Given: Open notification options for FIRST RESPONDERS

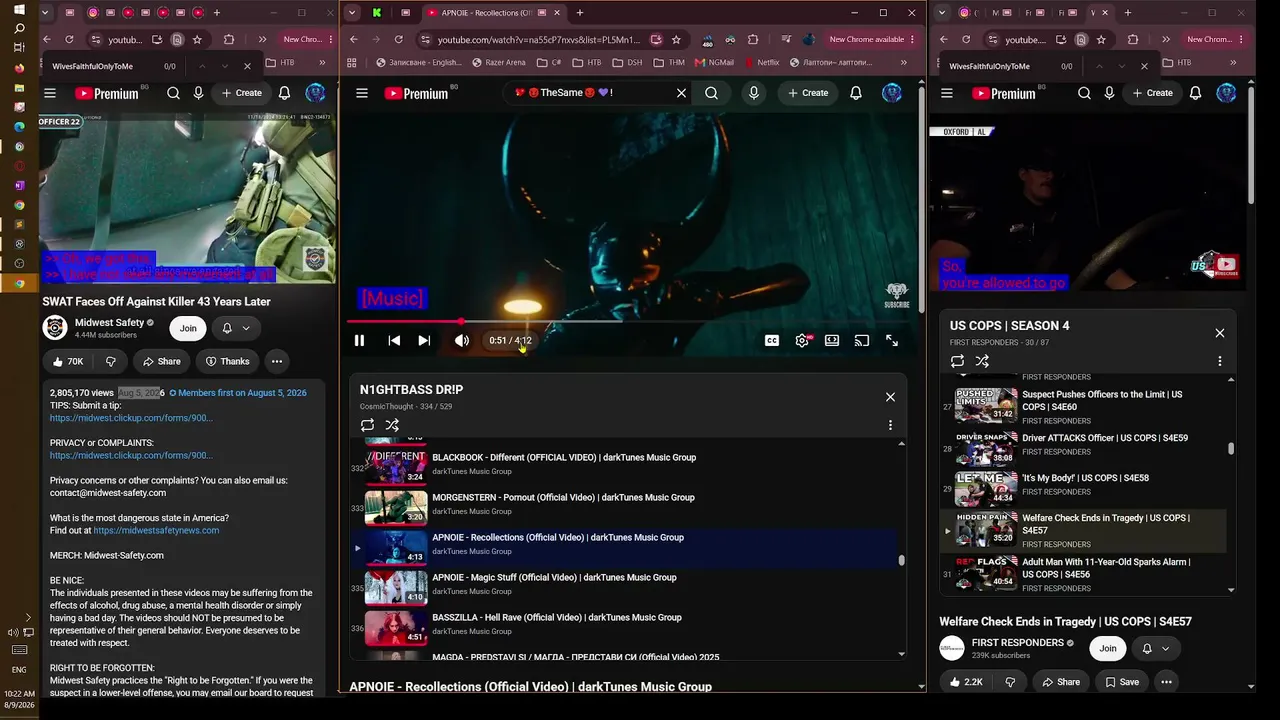Looking at the screenshot, I should 1156,648.
